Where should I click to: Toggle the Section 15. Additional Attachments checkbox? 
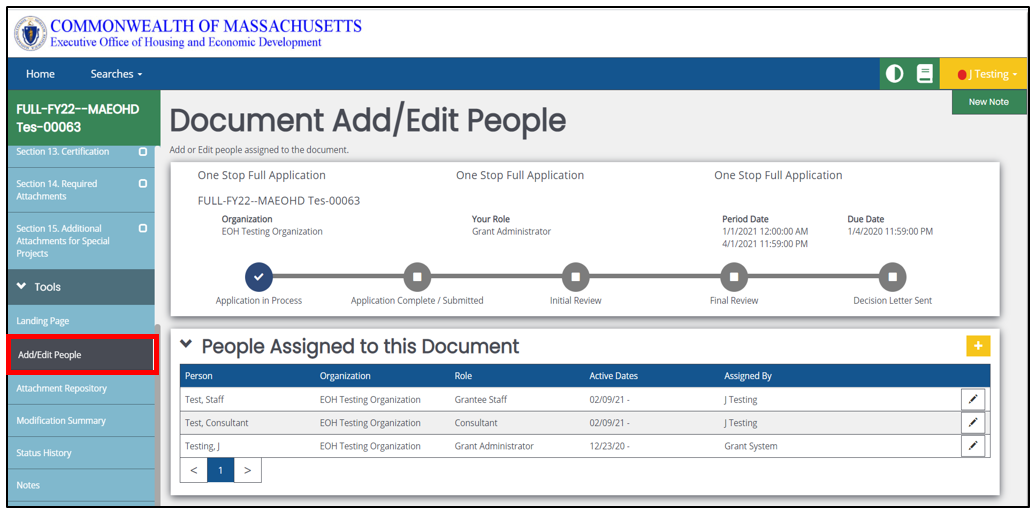click(143, 228)
